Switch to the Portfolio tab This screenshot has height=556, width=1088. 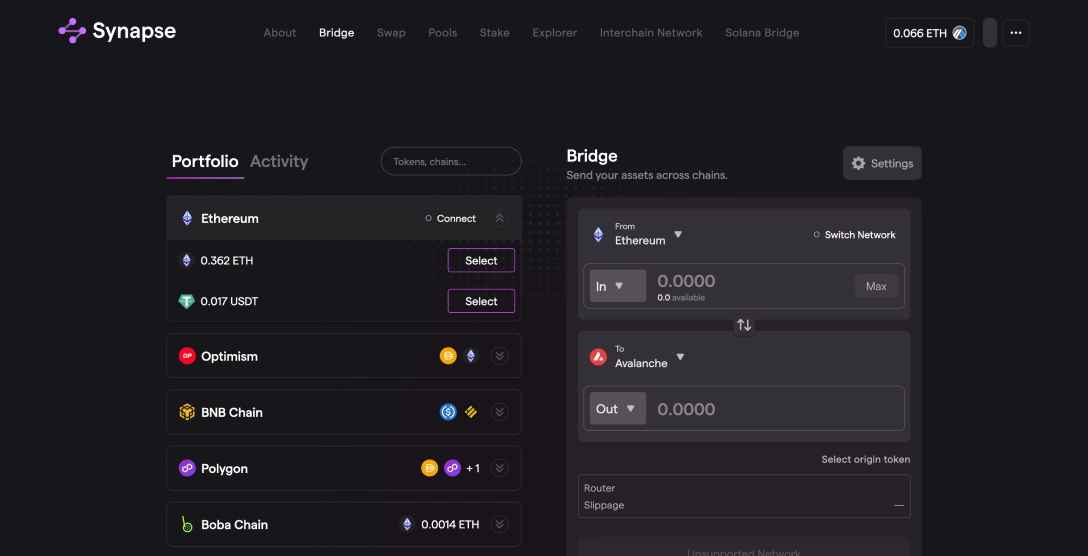(x=205, y=162)
